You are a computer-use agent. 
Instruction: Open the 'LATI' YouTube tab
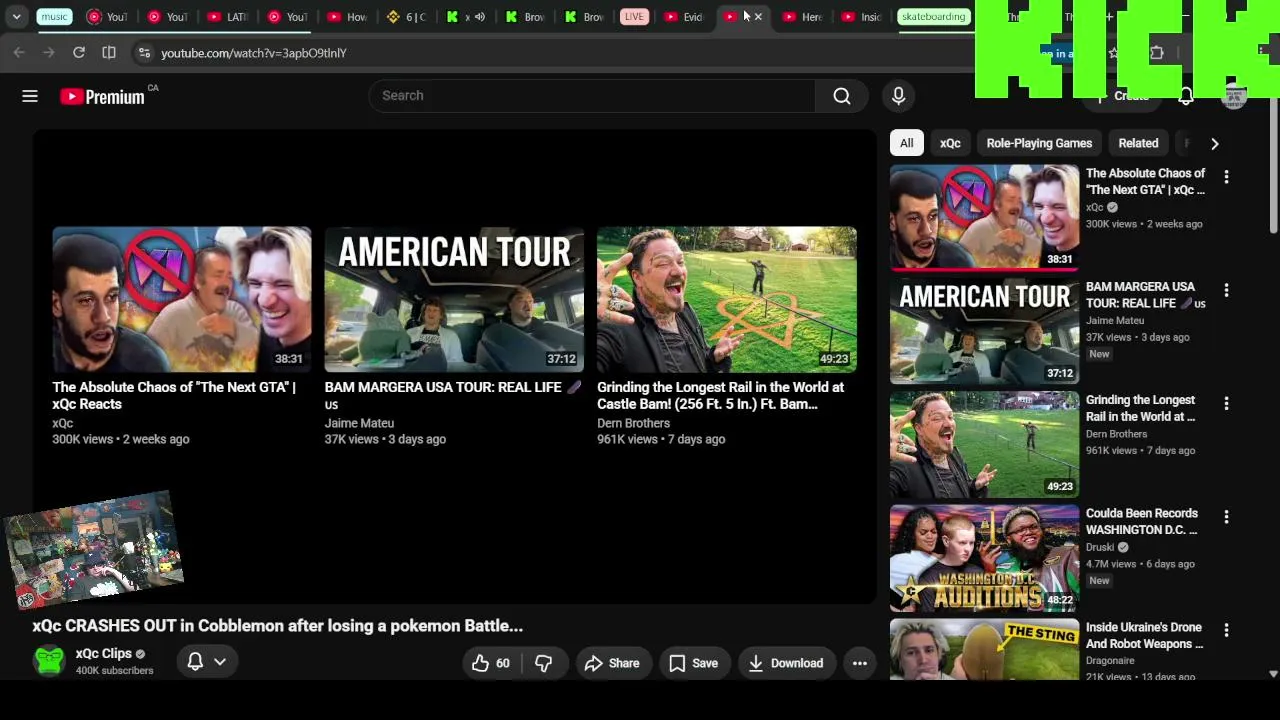[x=227, y=17]
